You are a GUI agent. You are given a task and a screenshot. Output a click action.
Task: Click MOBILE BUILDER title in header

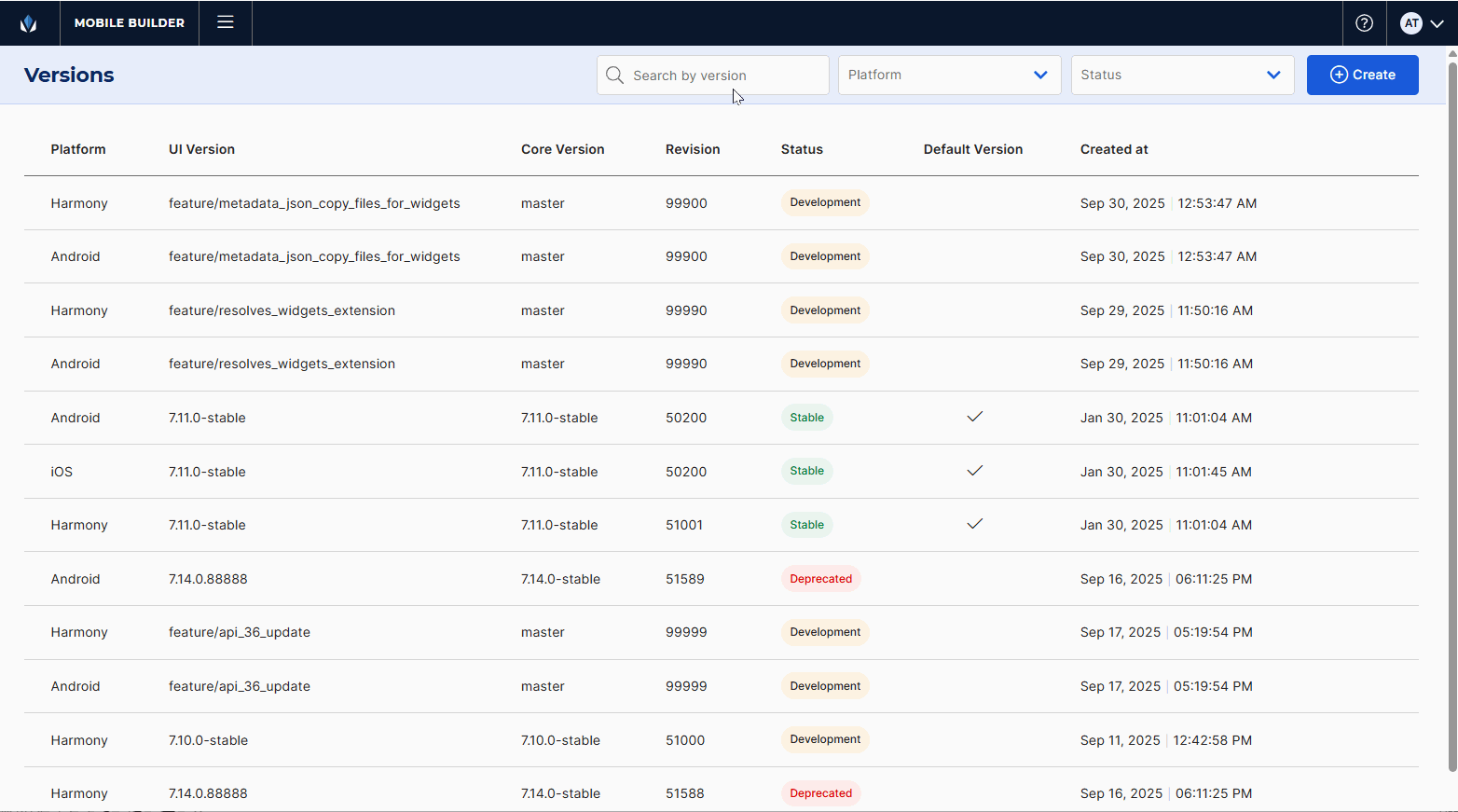(x=130, y=23)
